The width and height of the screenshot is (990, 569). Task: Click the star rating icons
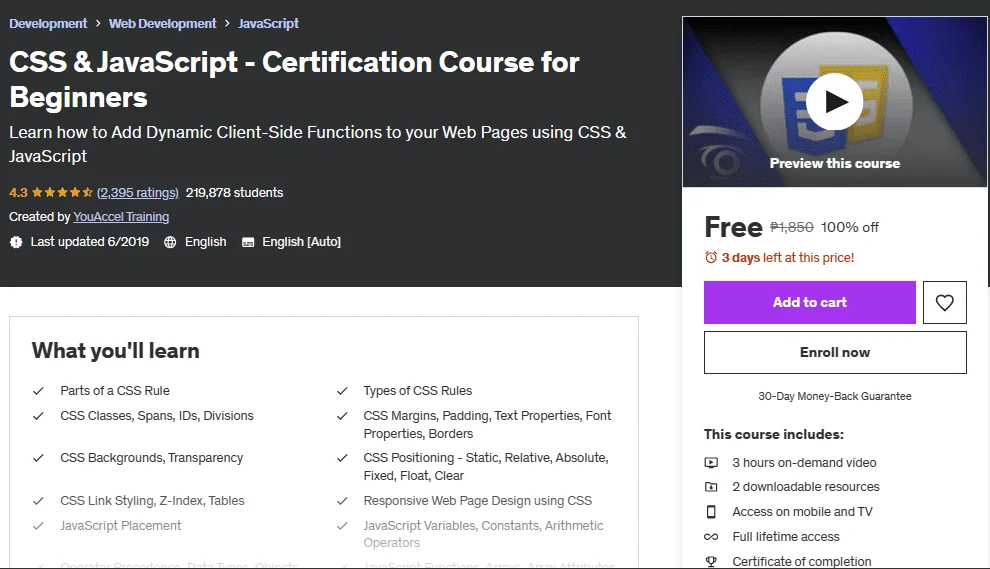pos(62,193)
